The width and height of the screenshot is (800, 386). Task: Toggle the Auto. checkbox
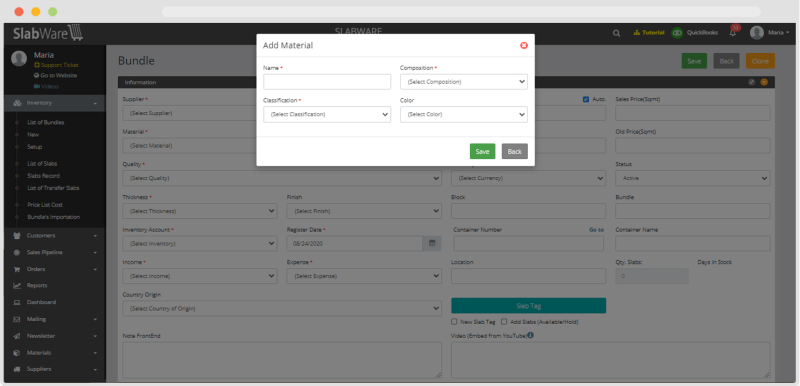[586, 99]
